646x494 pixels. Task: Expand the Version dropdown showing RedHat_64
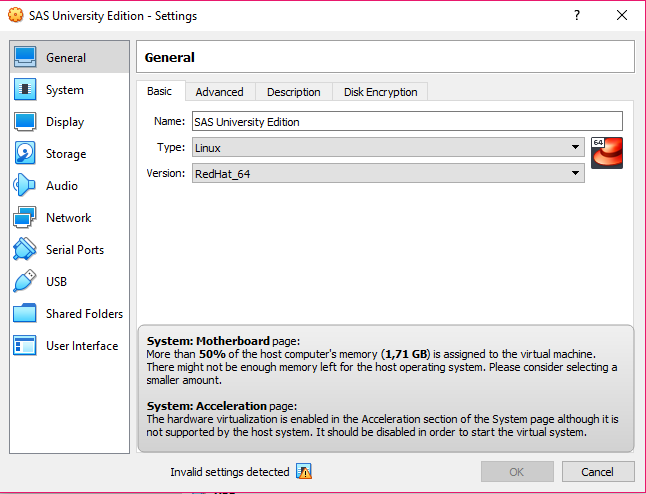tap(388, 173)
